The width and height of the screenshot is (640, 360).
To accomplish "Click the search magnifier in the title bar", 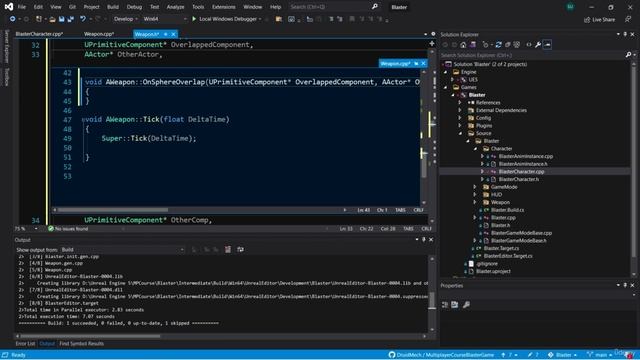I will tap(375, 7).
